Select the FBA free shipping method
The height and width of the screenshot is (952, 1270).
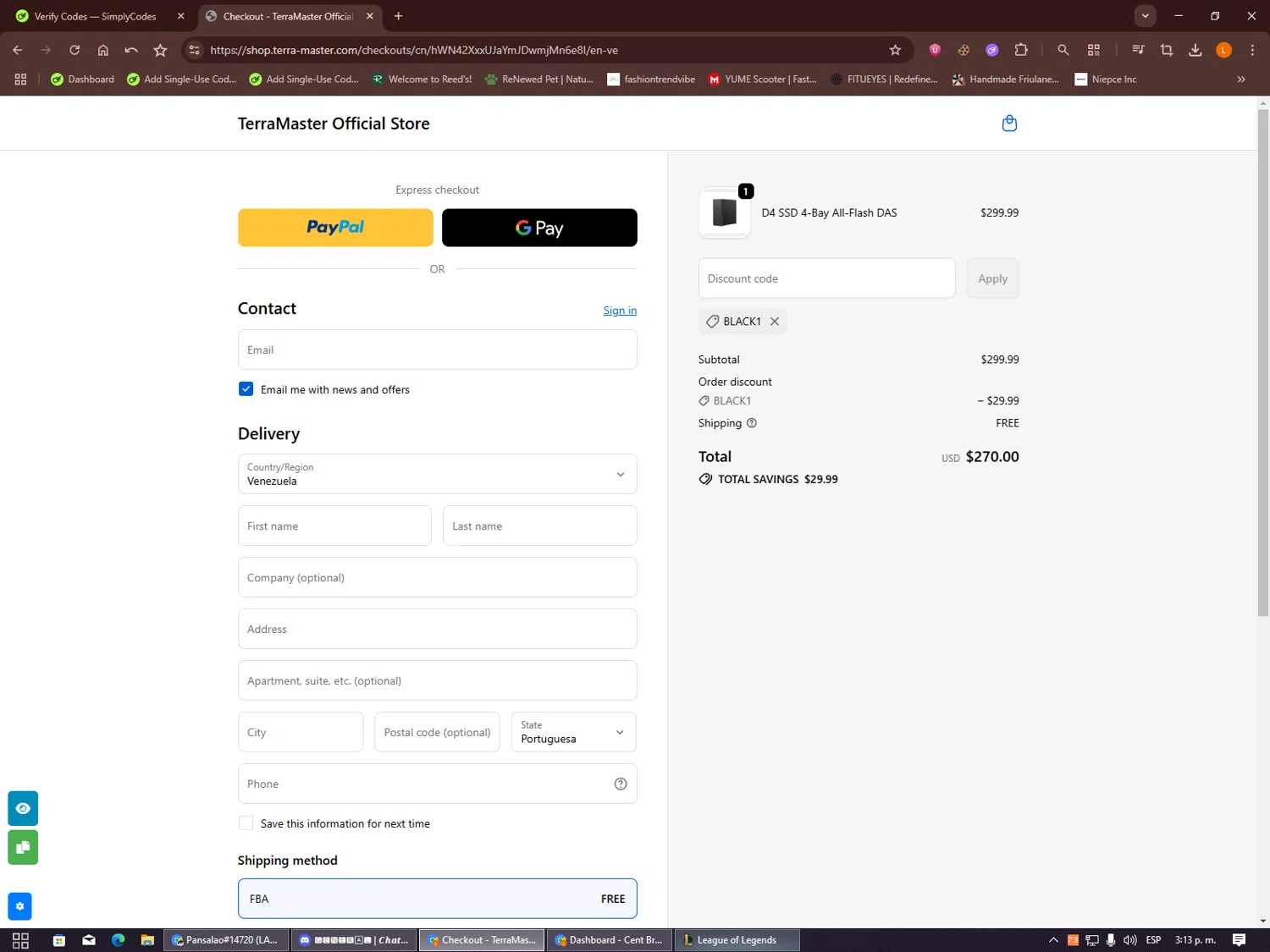(437, 899)
